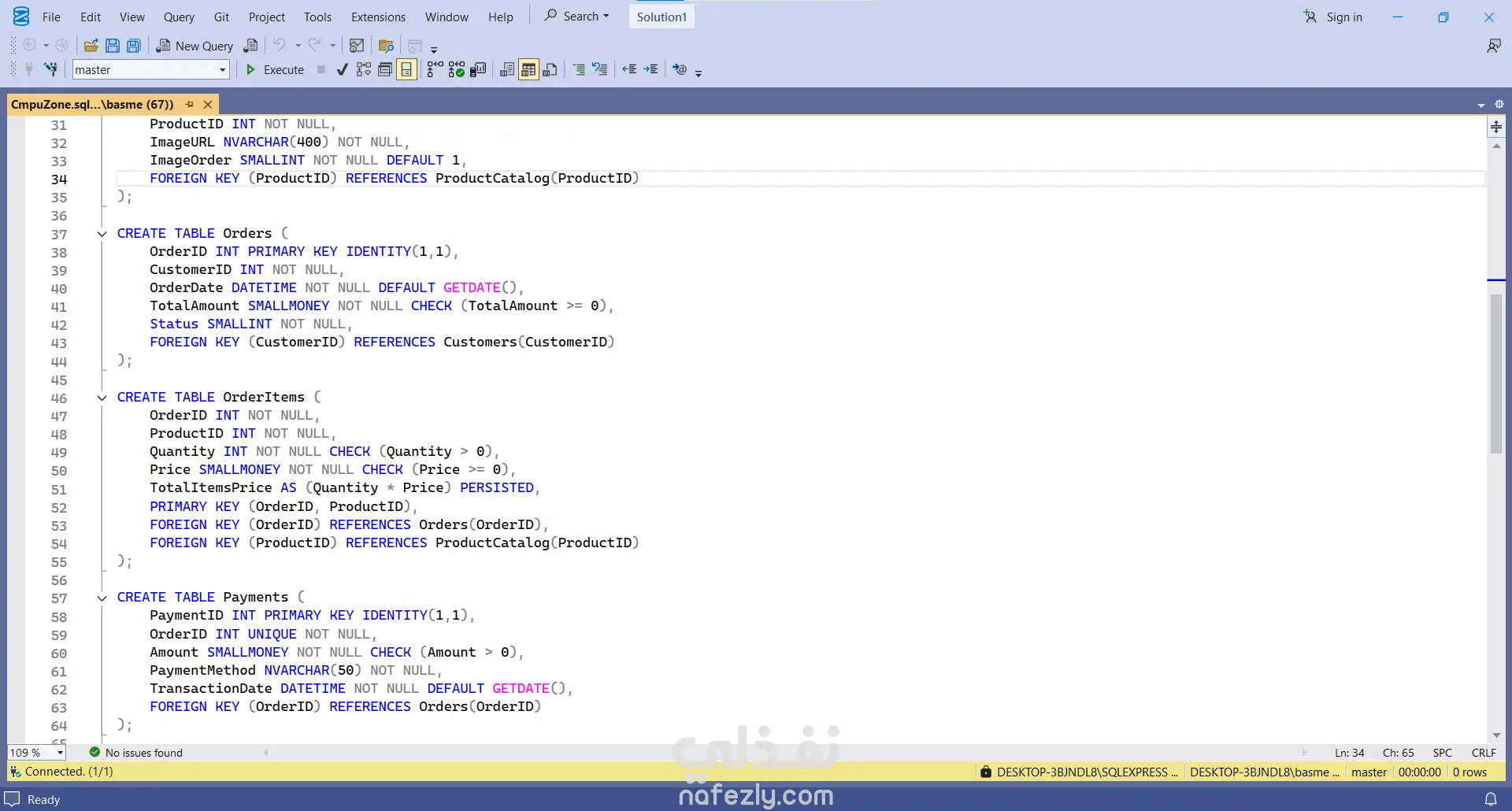The width and height of the screenshot is (1512, 811).
Task: Click the New Query button
Action: click(195, 46)
